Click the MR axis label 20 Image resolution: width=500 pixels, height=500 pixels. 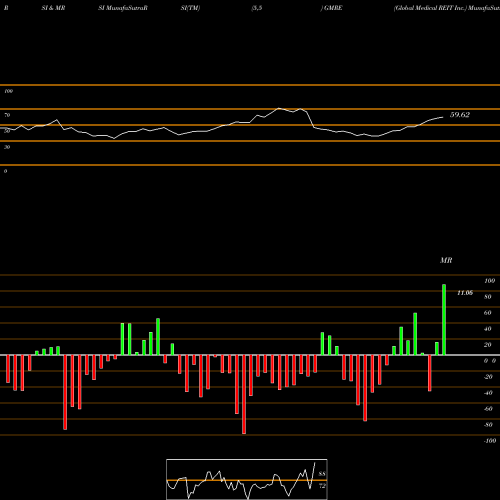(488, 345)
